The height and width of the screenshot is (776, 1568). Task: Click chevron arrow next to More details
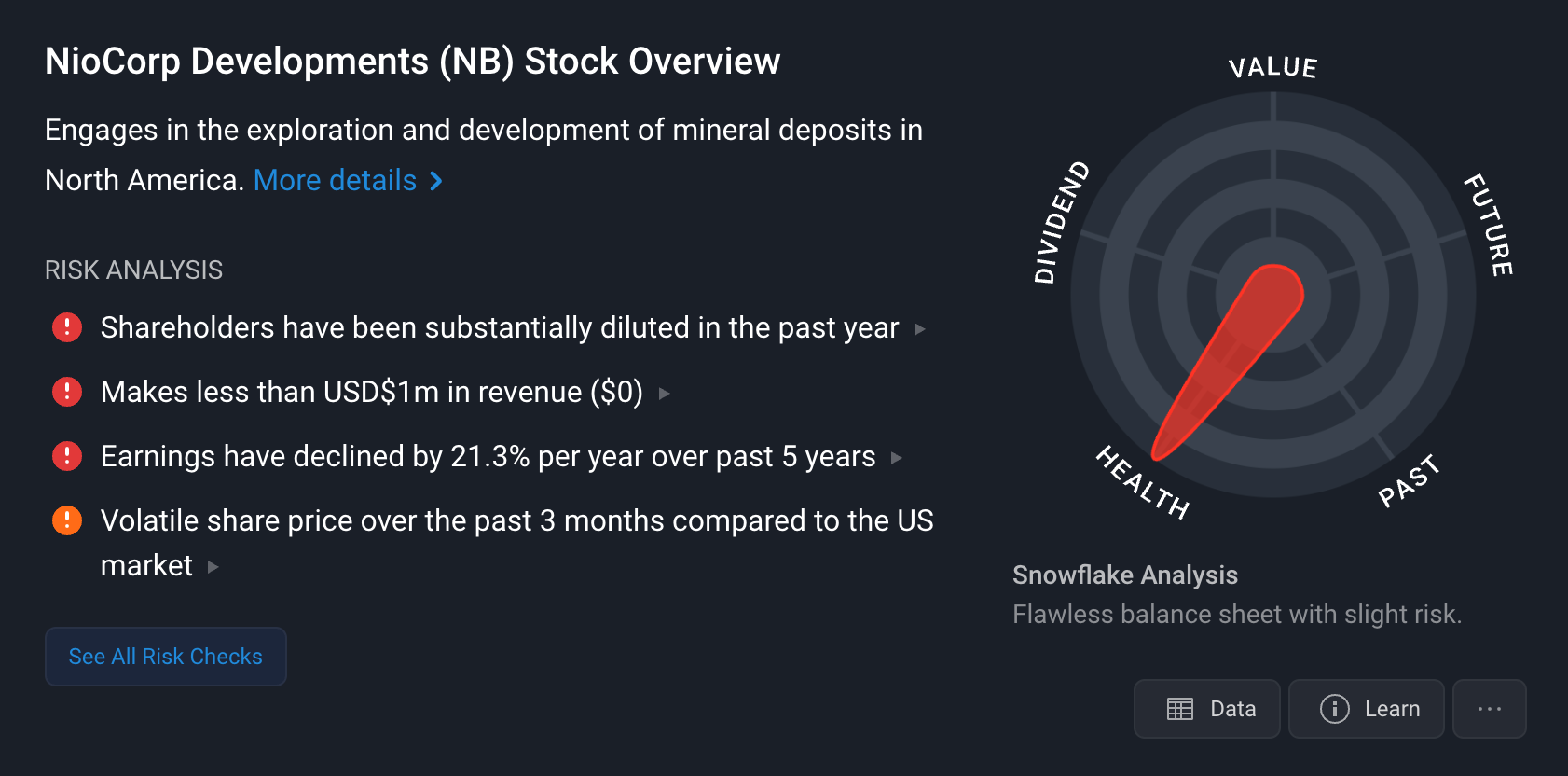coord(435,181)
